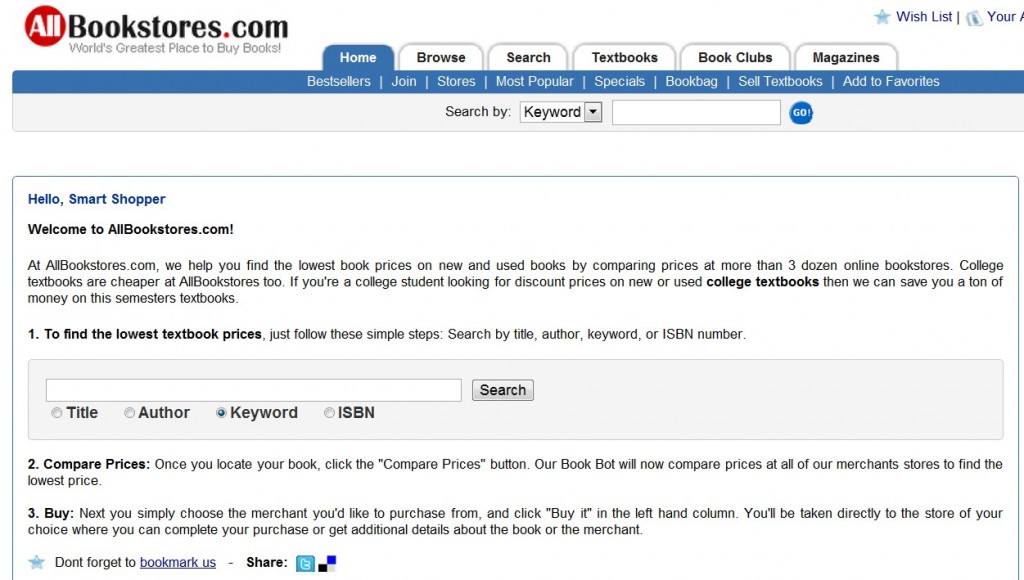The image size is (1024, 580).
Task: Open the Home tab
Action: (x=358, y=57)
